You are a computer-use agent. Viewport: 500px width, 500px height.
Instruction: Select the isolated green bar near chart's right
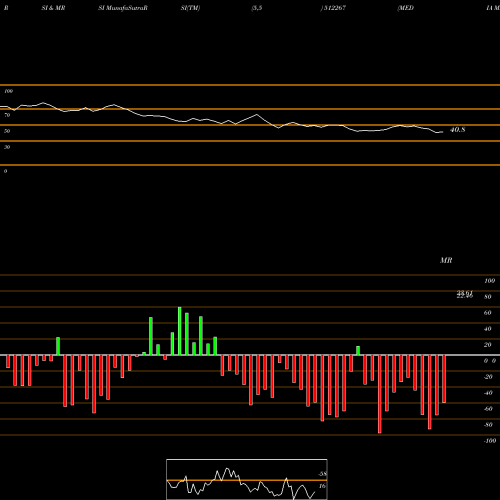[x=358, y=351]
